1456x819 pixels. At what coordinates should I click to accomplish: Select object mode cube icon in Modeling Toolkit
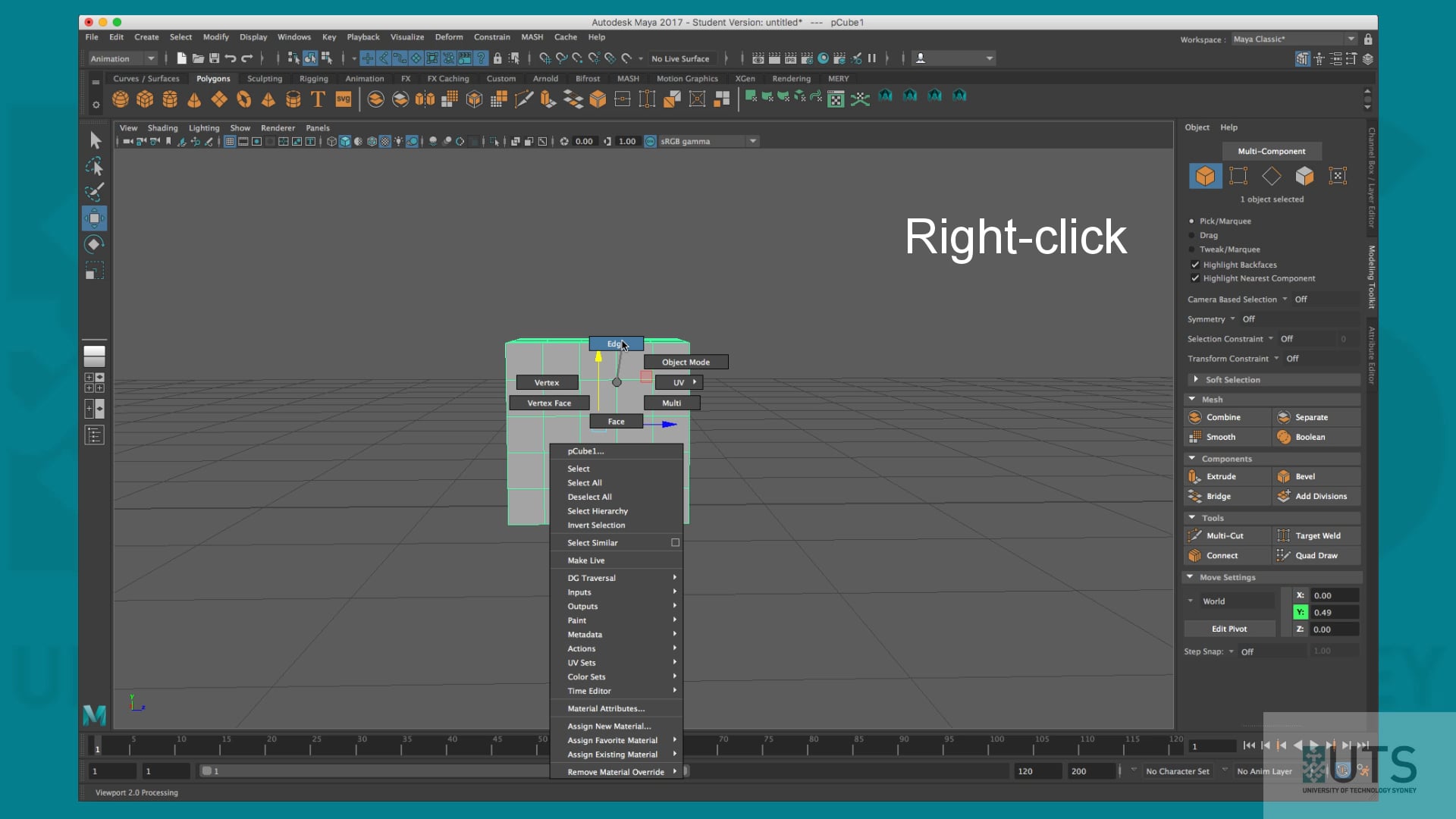coord(1205,175)
